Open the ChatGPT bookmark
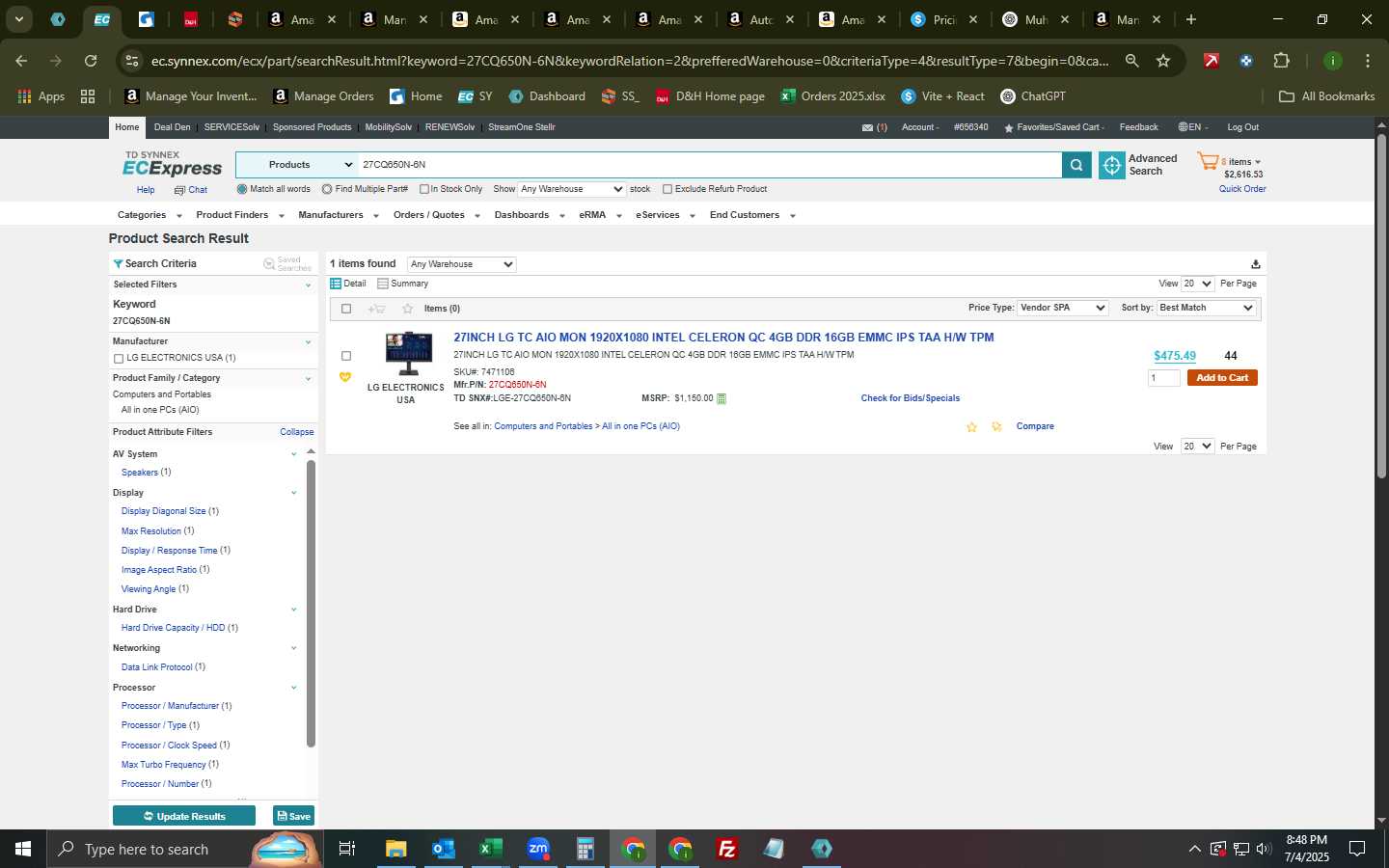 pyautogui.click(x=1033, y=96)
